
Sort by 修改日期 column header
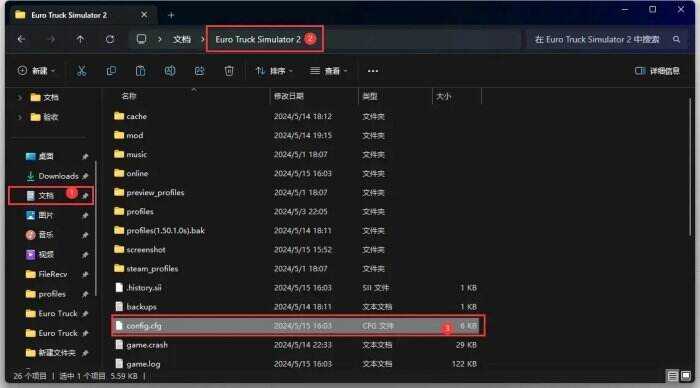pyautogui.click(x=288, y=96)
